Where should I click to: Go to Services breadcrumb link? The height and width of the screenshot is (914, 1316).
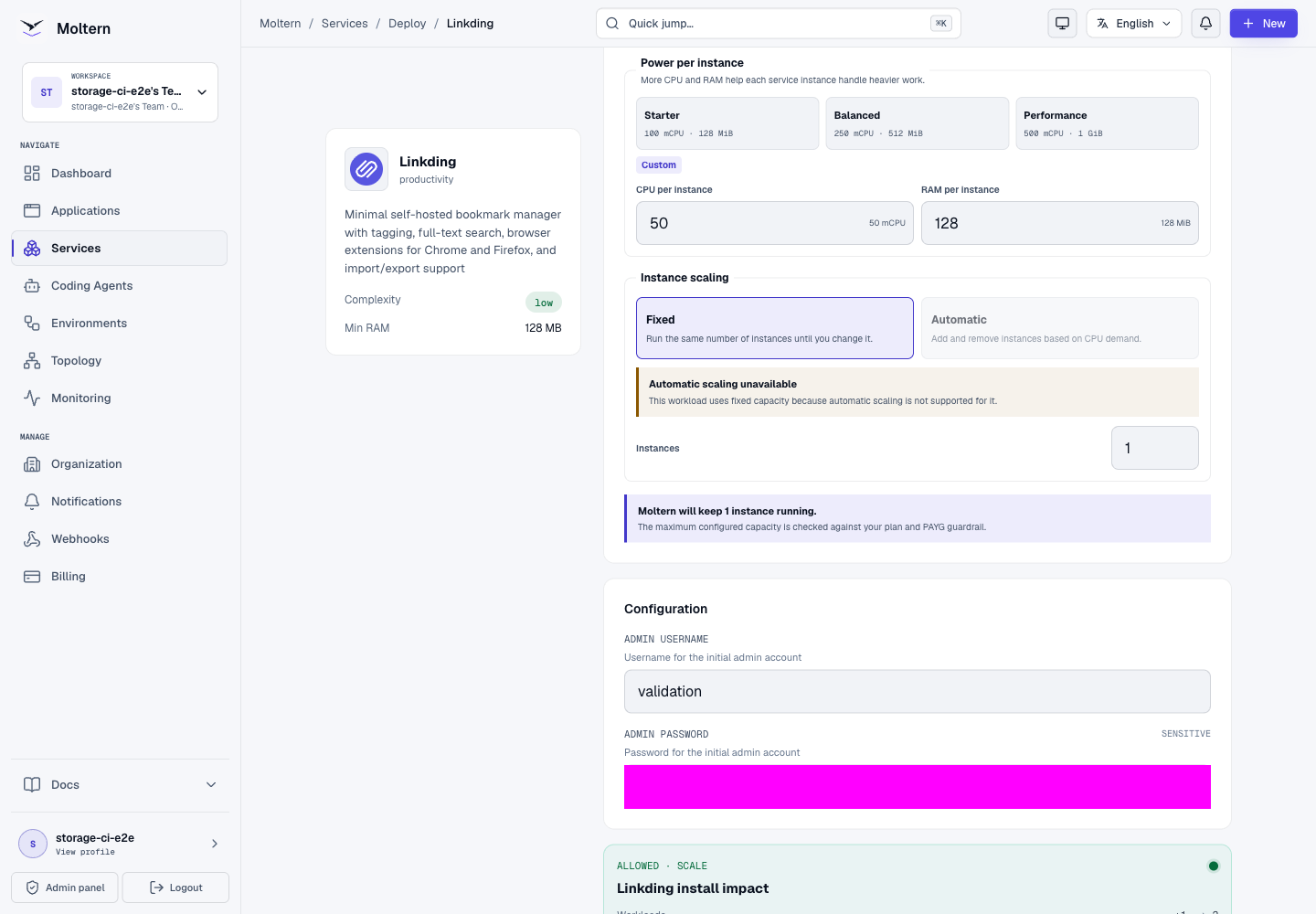[345, 24]
